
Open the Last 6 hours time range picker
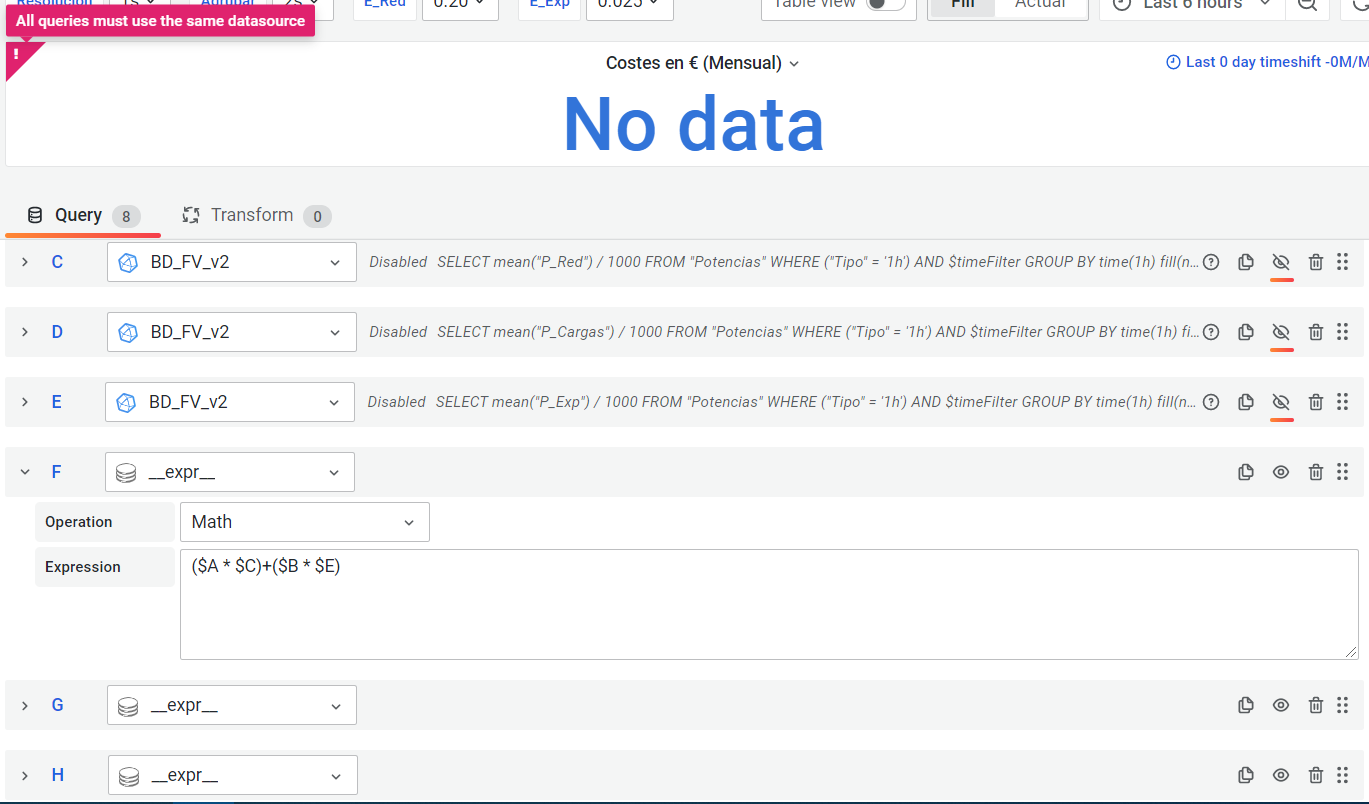tap(1190, 6)
